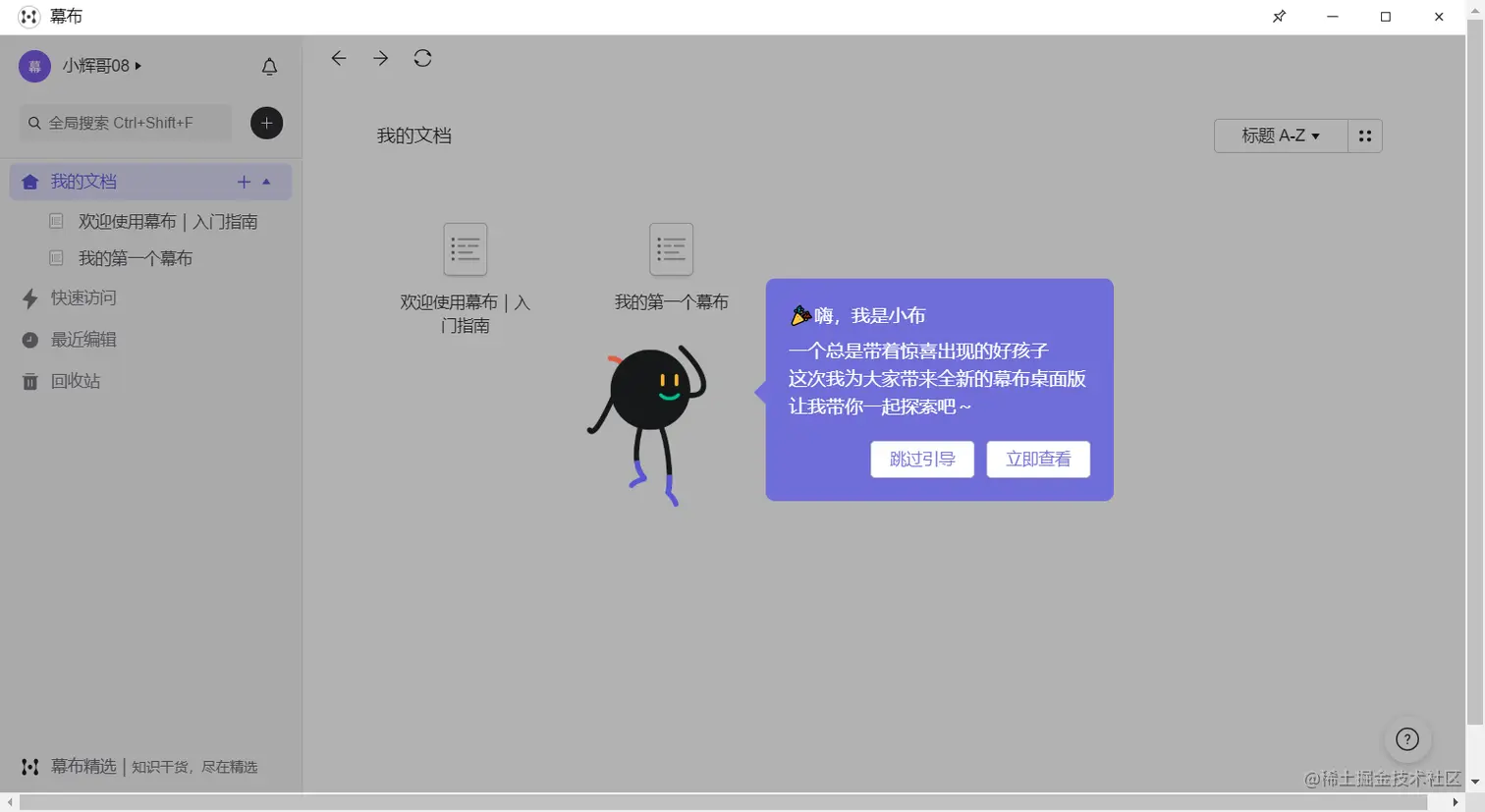Open the notification bell
This screenshot has height=812, width=1485.
tap(269, 66)
